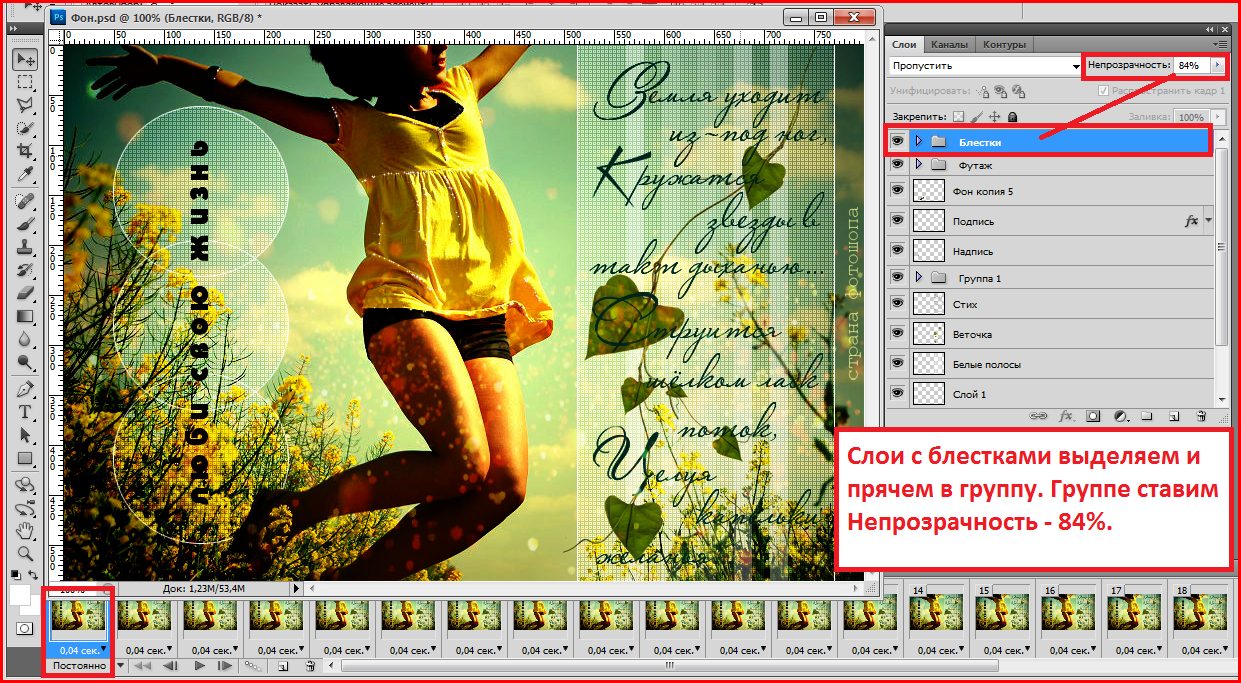The image size is (1241, 683).
Task: Play the animation
Action: (200, 665)
